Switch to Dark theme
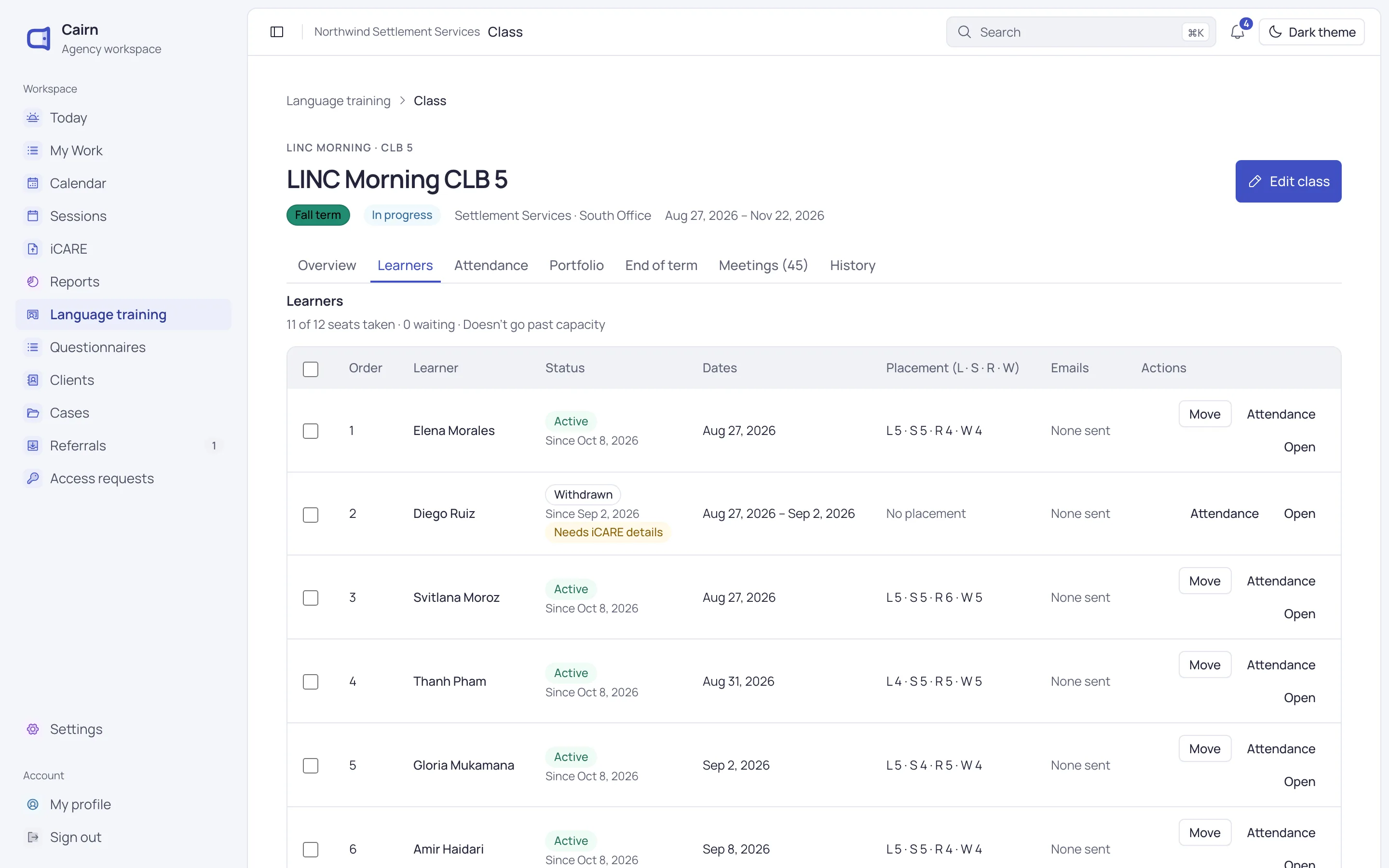1389x868 pixels. (x=1311, y=32)
